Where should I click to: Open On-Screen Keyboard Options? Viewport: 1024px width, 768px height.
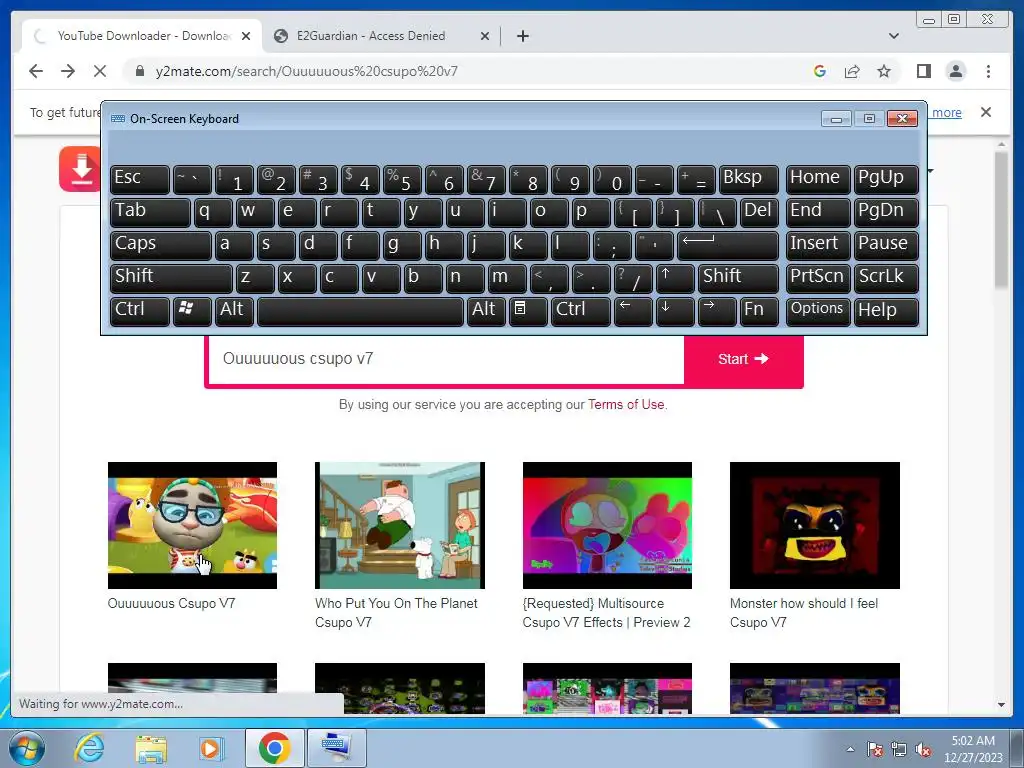pos(818,311)
